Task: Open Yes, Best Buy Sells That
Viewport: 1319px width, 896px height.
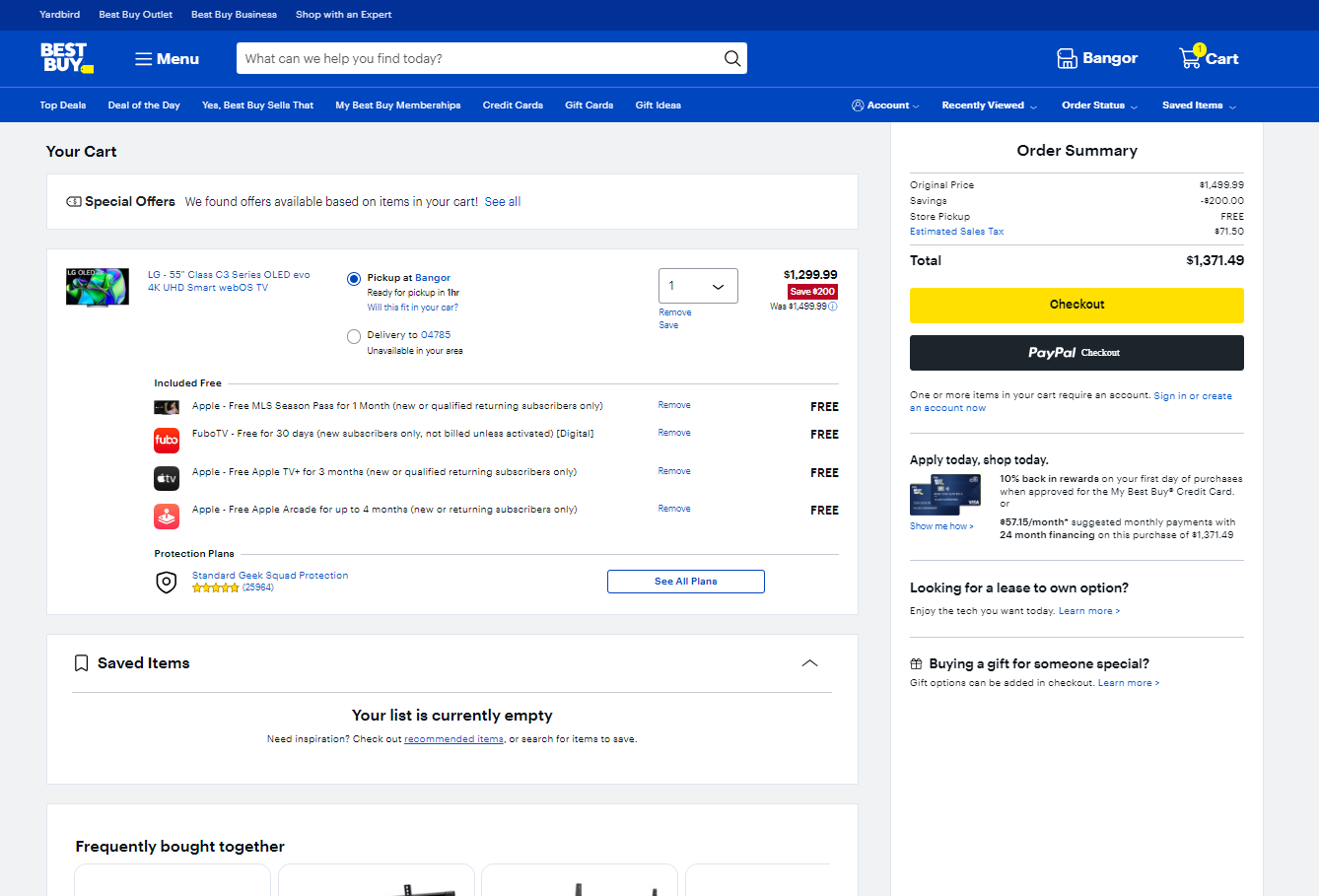Action: point(257,105)
